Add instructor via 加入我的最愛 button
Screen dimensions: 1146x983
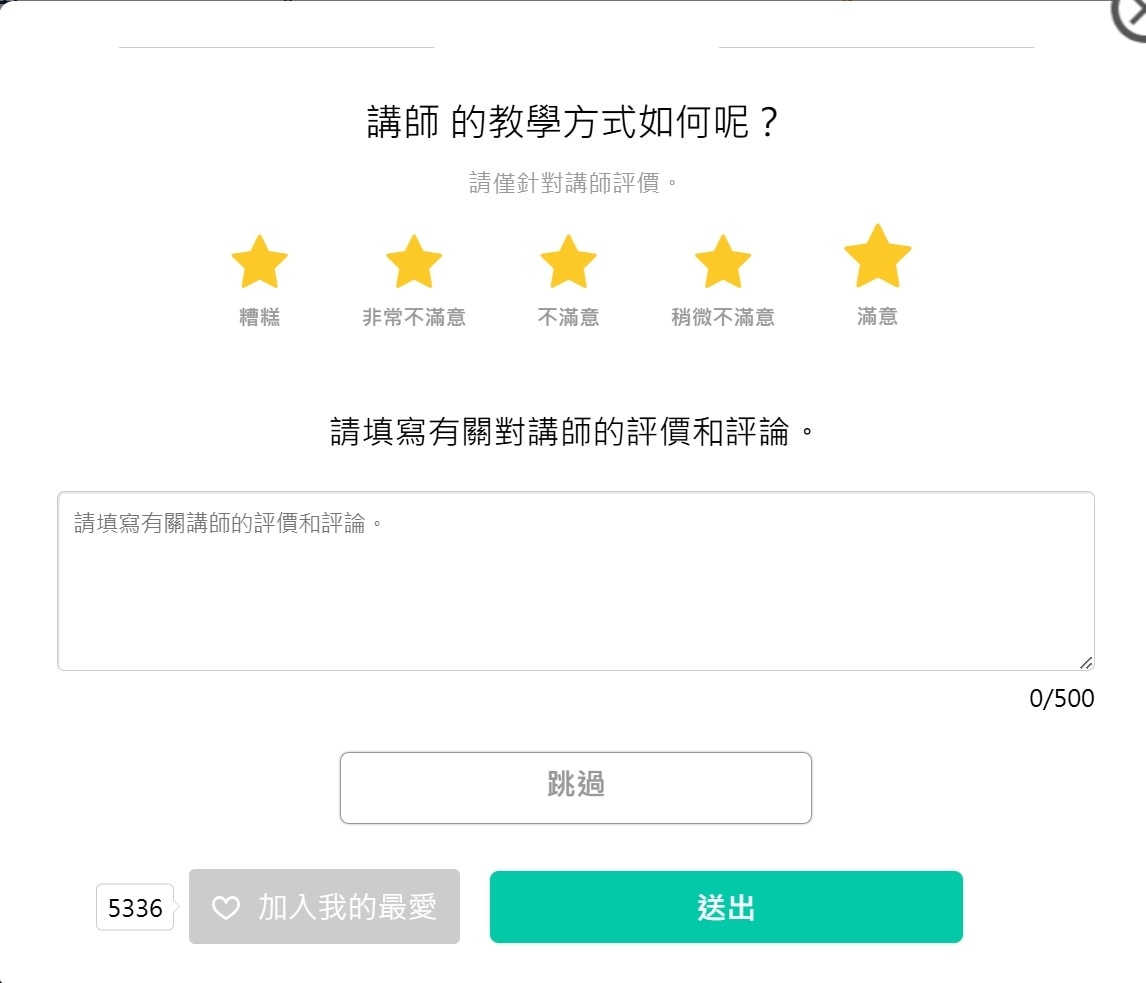pos(325,906)
